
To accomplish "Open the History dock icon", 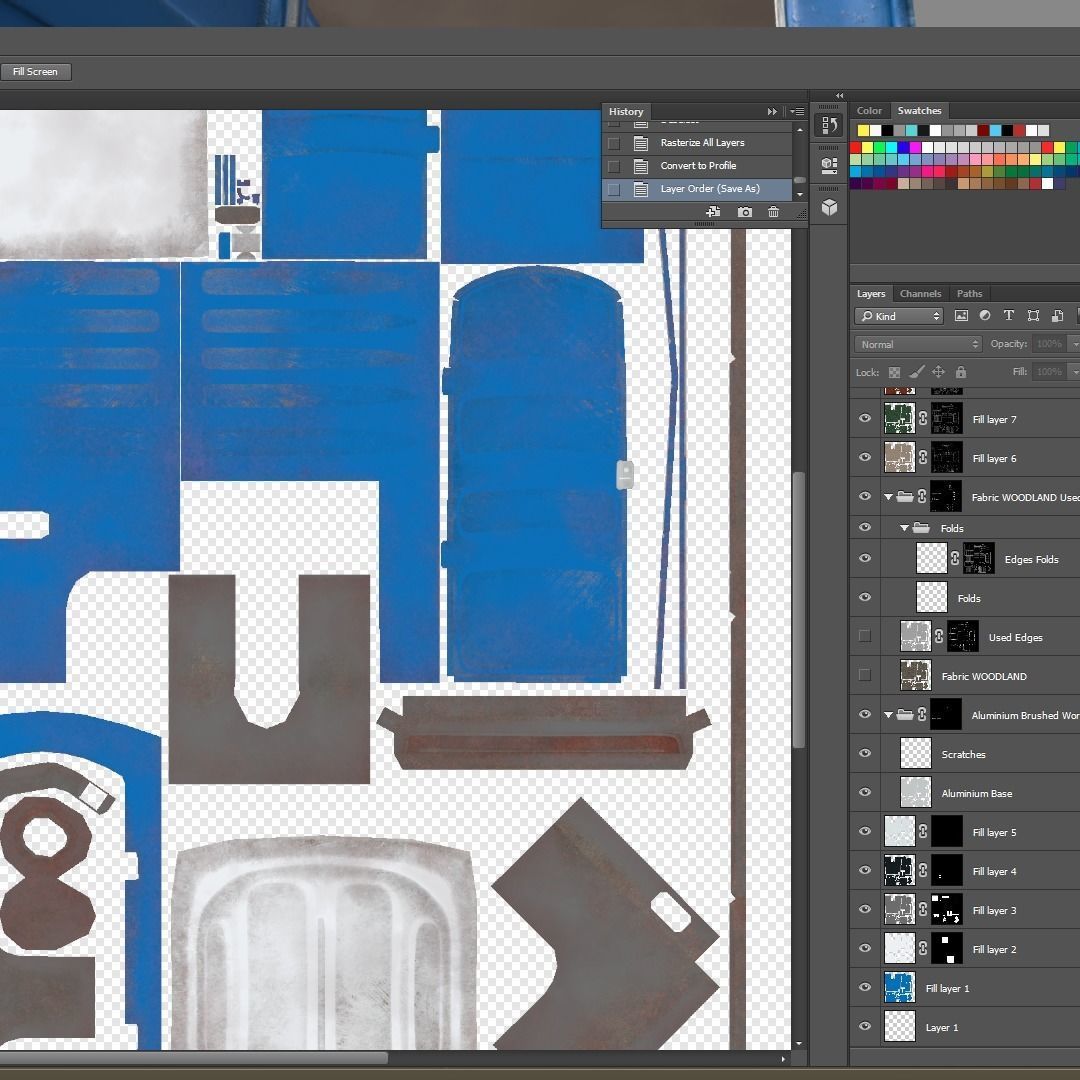I will (x=829, y=125).
